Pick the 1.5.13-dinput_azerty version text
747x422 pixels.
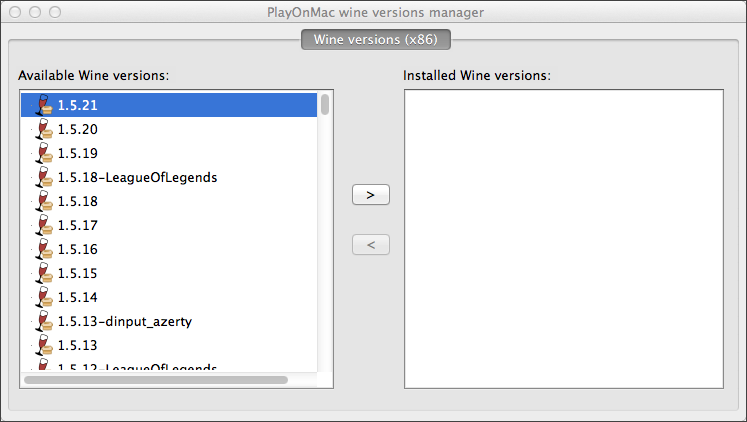[x=124, y=321]
